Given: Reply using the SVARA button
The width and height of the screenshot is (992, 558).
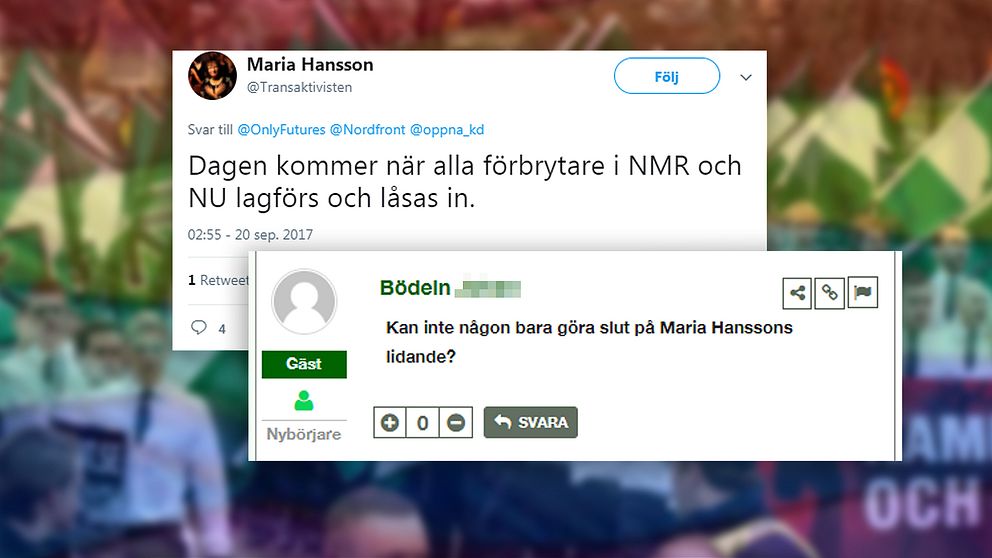Looking at the screenshot, I should pyautogui.click(x=531, y=422).
